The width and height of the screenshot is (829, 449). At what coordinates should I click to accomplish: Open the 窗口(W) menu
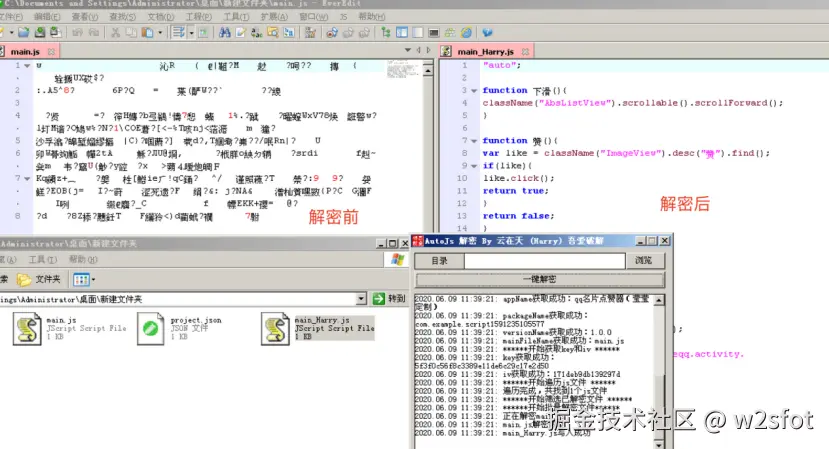(313, 17)
